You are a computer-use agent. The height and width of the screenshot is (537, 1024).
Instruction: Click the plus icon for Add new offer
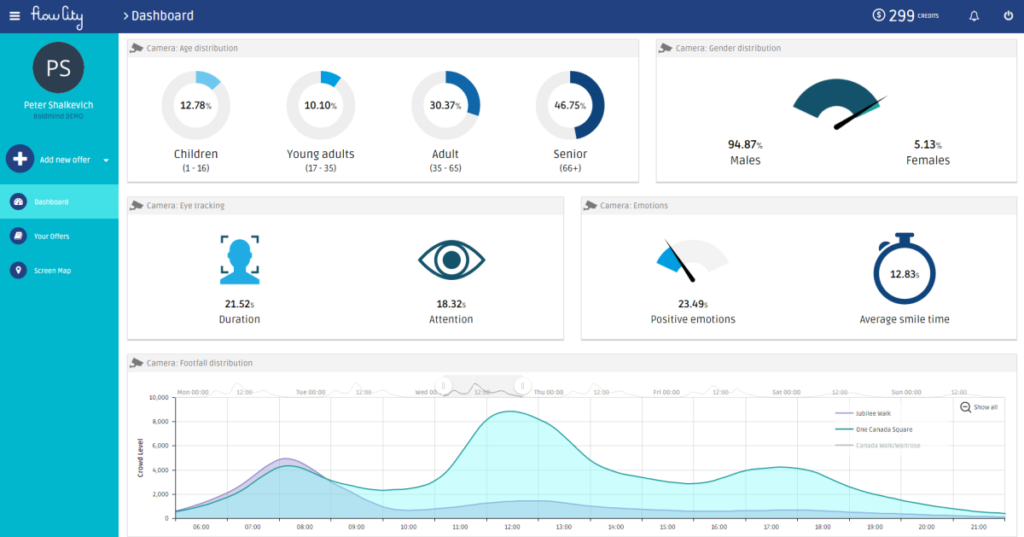click(20, 159)
